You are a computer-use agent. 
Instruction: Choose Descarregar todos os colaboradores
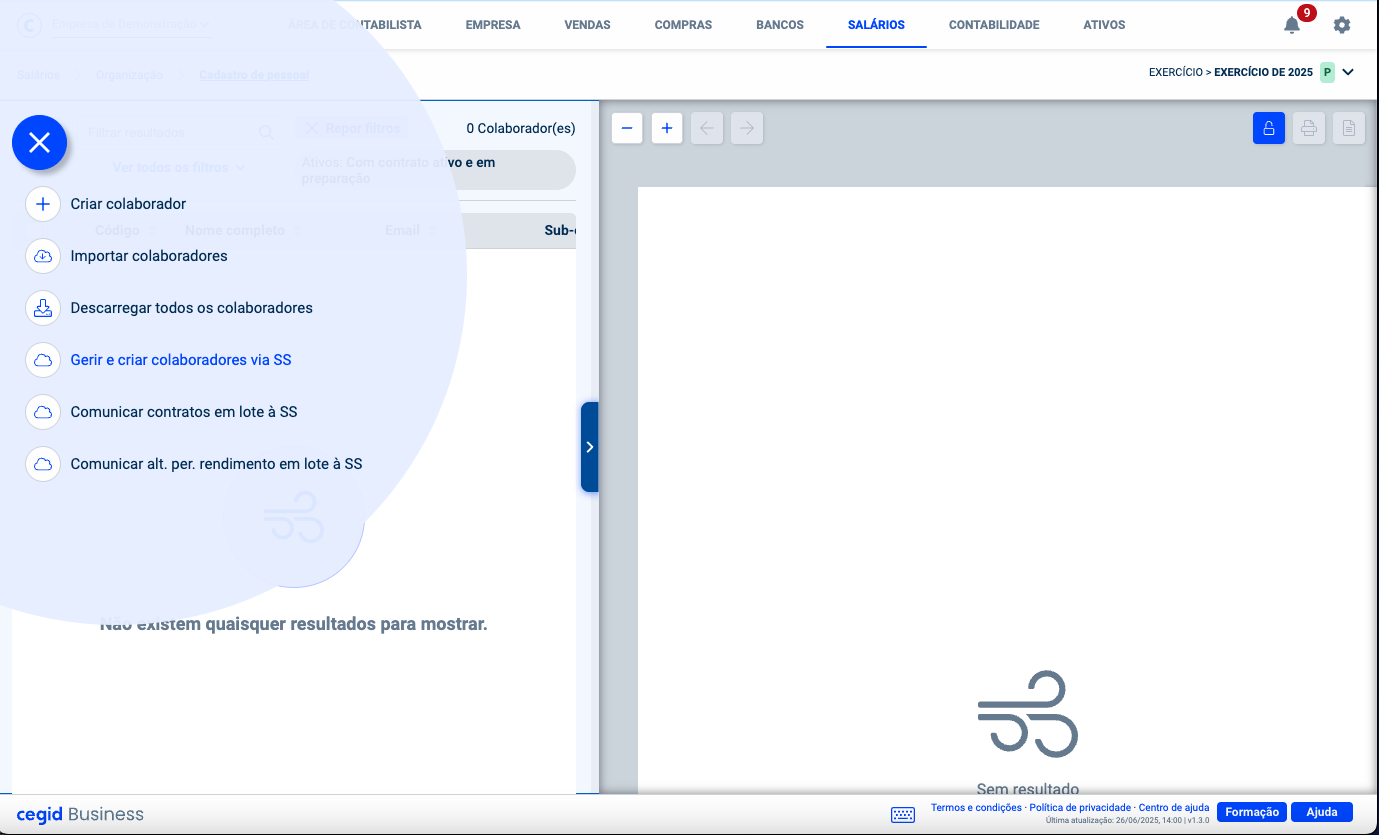(192, 308)
